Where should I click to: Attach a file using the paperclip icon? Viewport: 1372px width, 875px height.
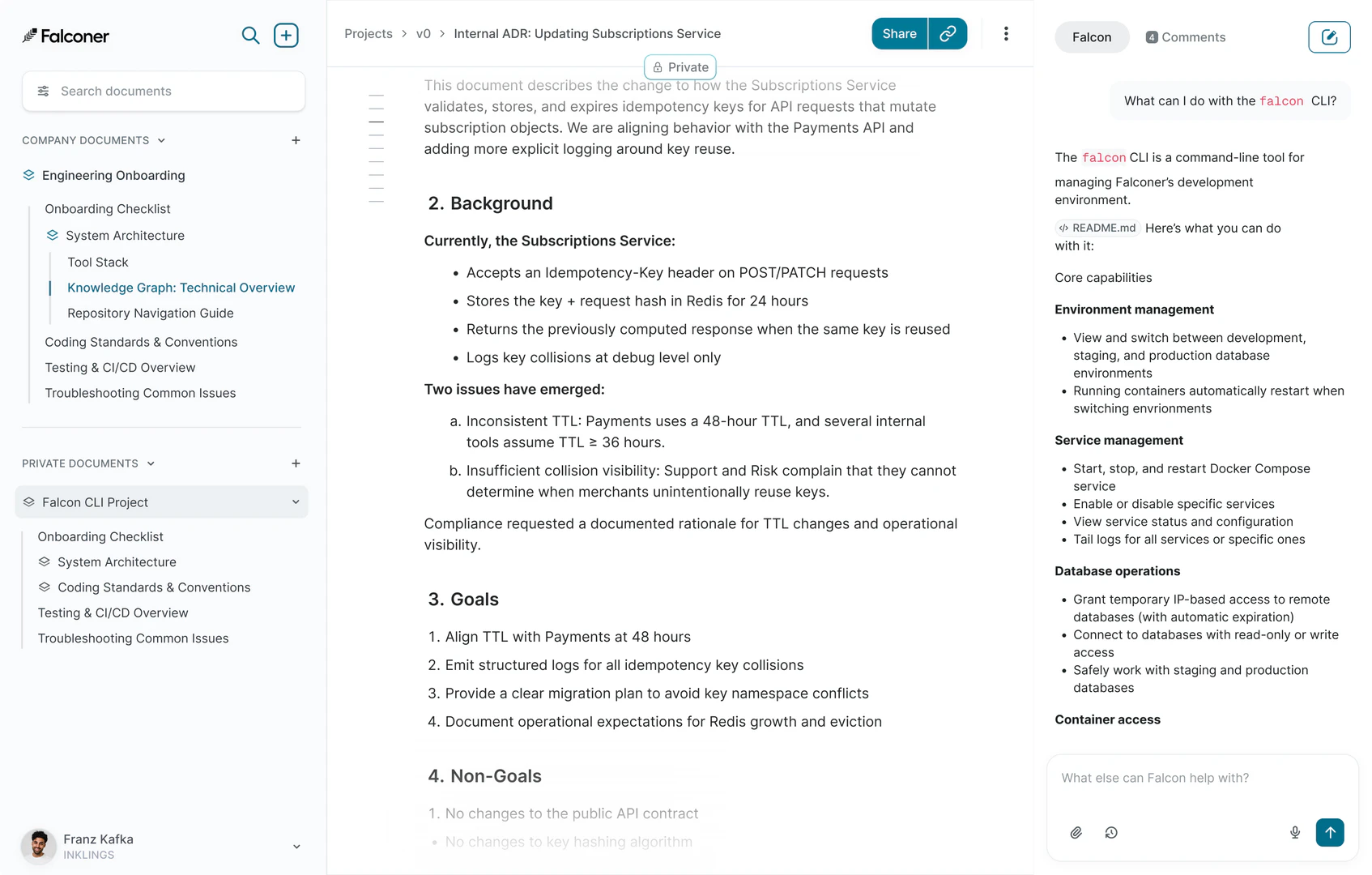click(x=1076, y=832)
